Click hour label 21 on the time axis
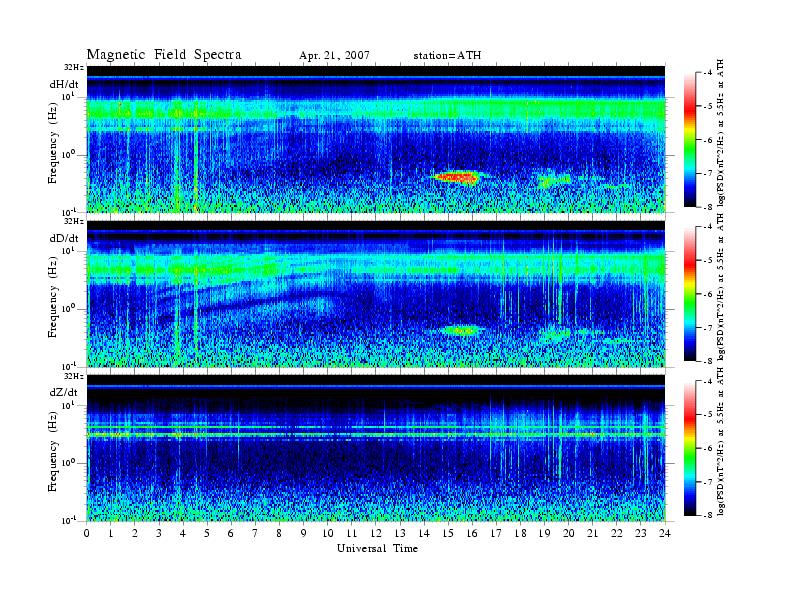The image size is (792, 612). click(593, 533)
